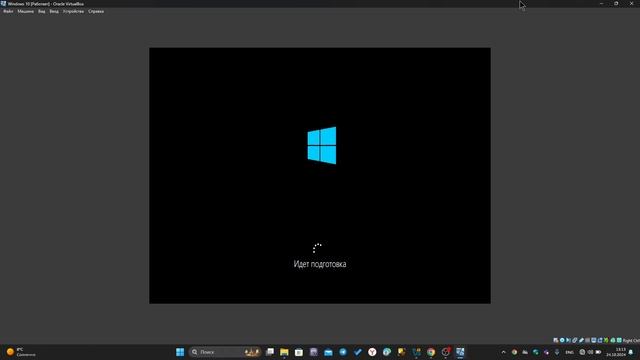
Task: Click the recording status icon
Action: (600, 340)
